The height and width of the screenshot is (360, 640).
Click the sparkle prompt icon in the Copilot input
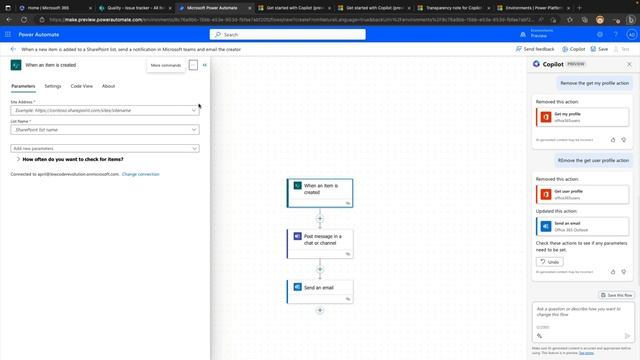click(540, 336)
